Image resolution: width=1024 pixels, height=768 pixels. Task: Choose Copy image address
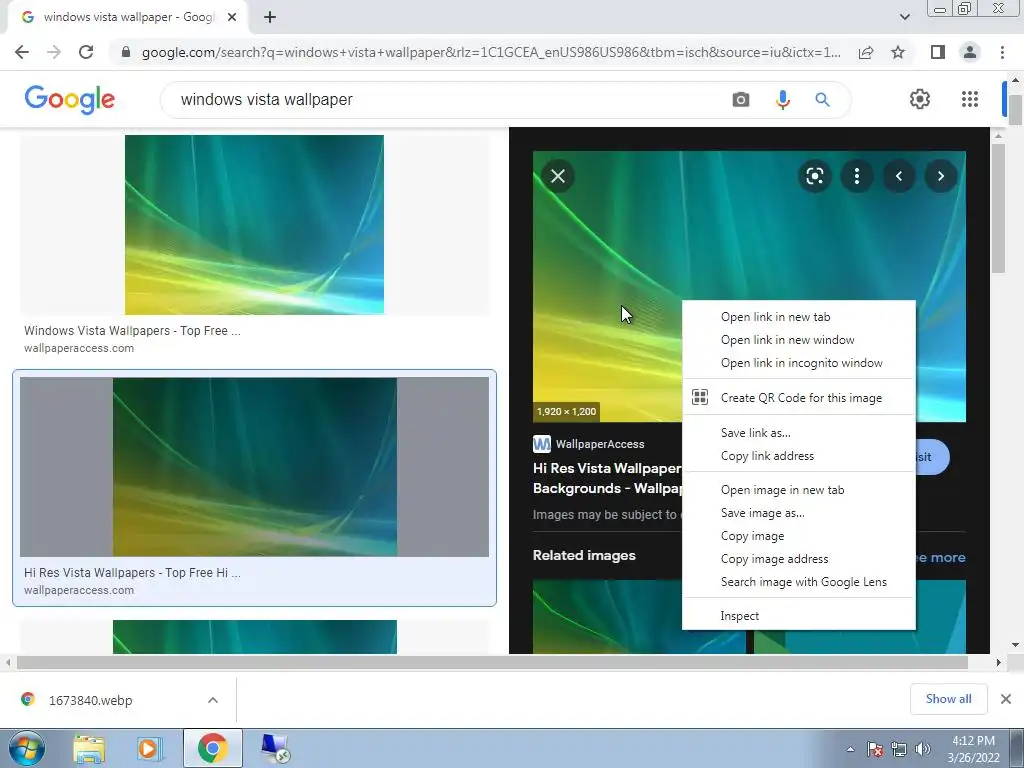tap(799, 558)
